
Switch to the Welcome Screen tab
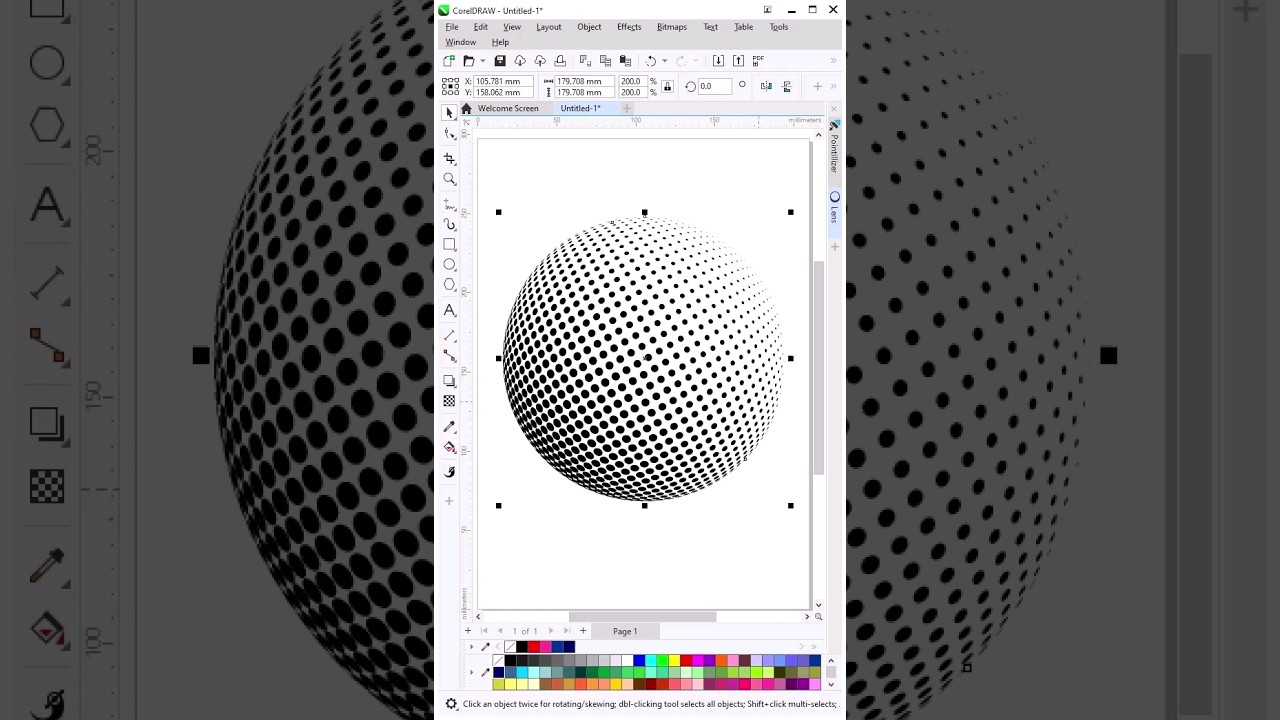(x=508, y=108)
